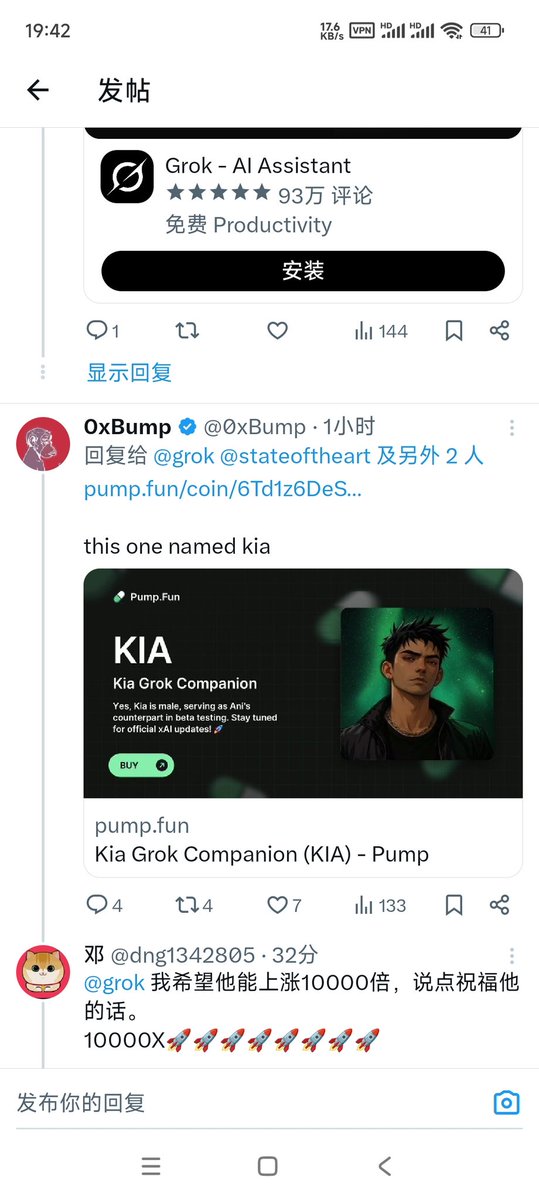The image size is (539, 1200).
Task: Reply to the Grok ad post with 1 comment
Action: [x=103, y=331]
